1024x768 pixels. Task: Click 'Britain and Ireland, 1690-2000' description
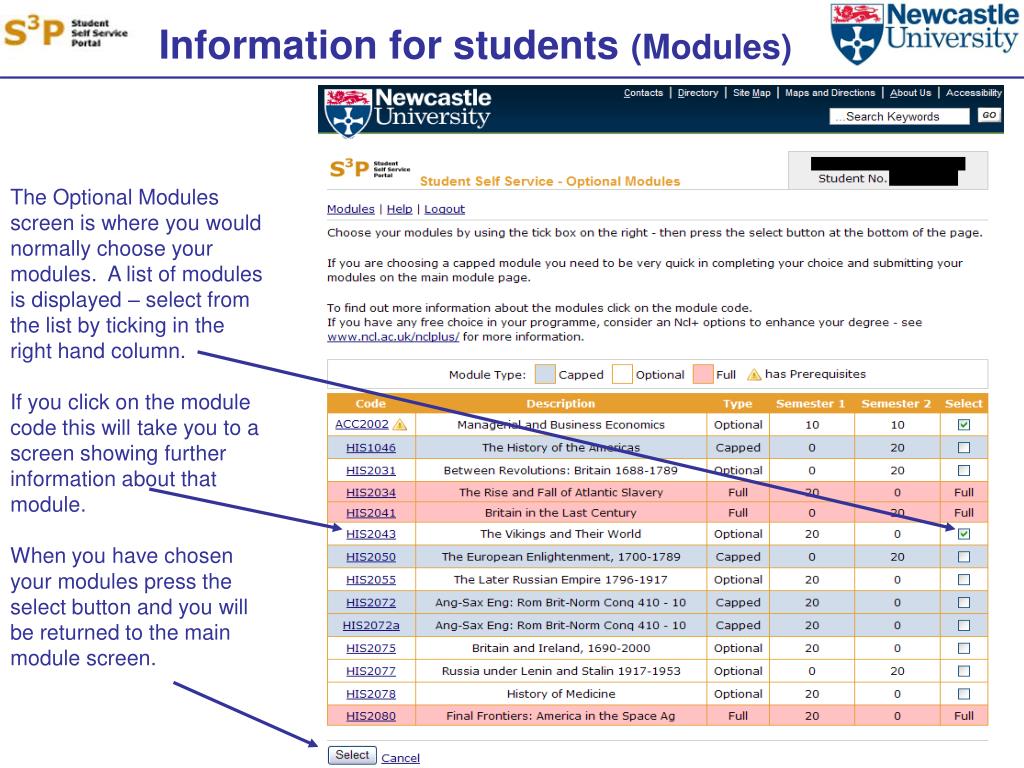[561, 648]
